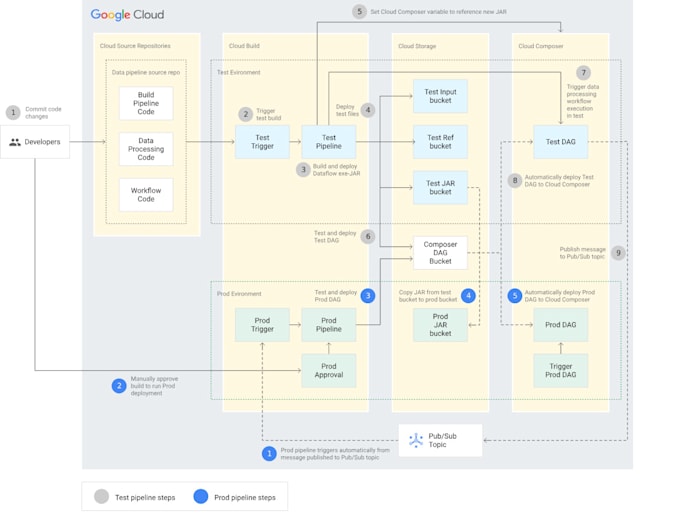Click "Publish message to Pub/Sub topic" text

click(x=582, y=253)
